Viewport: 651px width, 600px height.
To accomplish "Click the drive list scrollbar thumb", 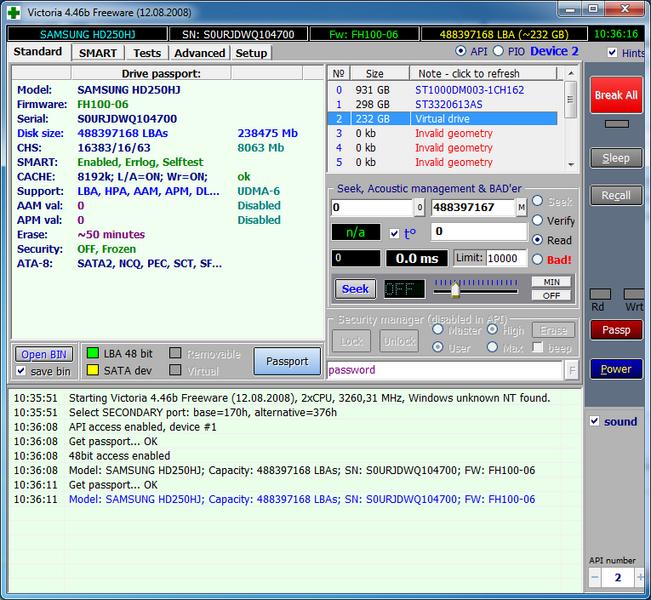I will coord(571,99).
